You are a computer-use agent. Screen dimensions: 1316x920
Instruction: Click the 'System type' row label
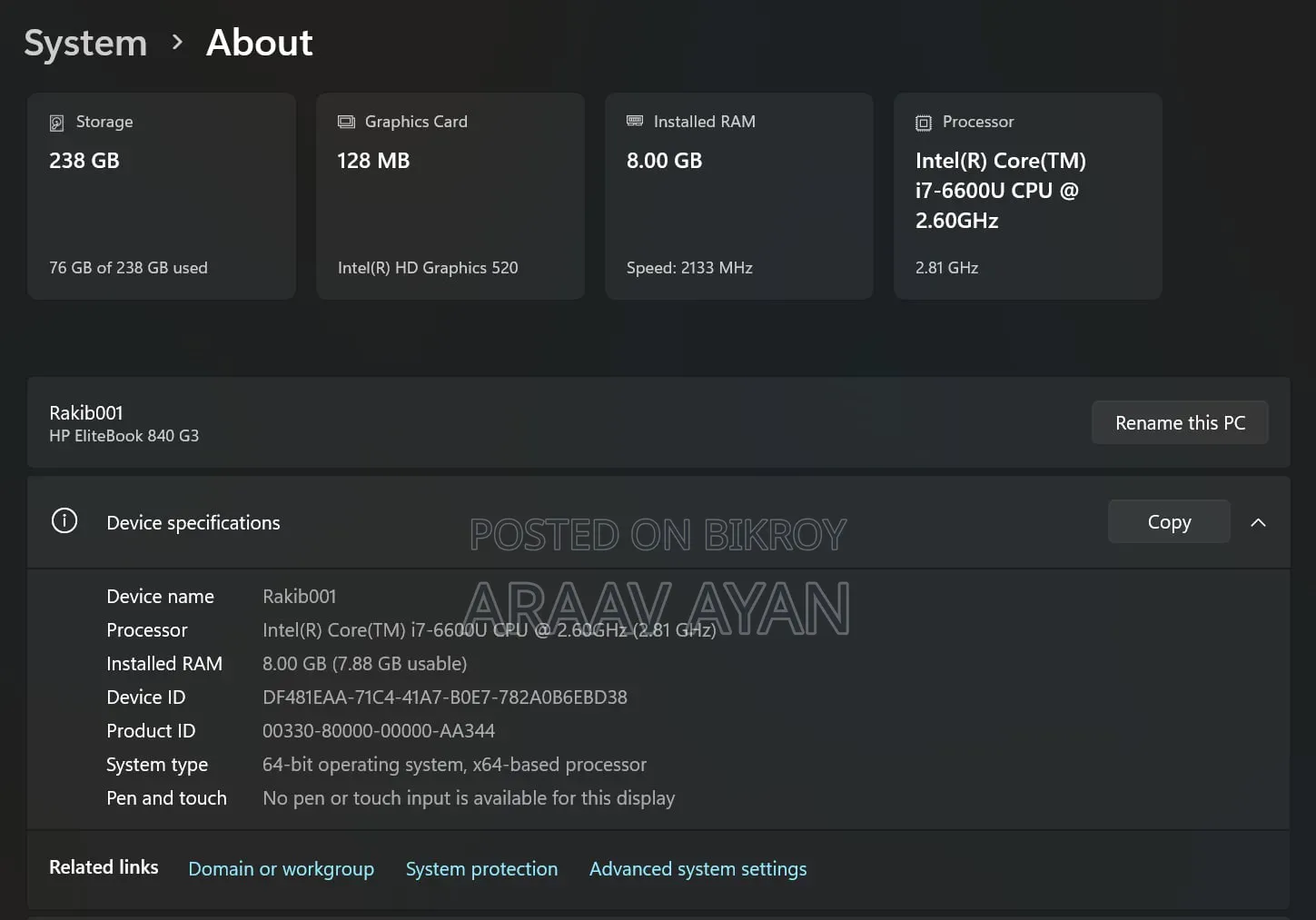pyautogui.click(x=157, y=765)
